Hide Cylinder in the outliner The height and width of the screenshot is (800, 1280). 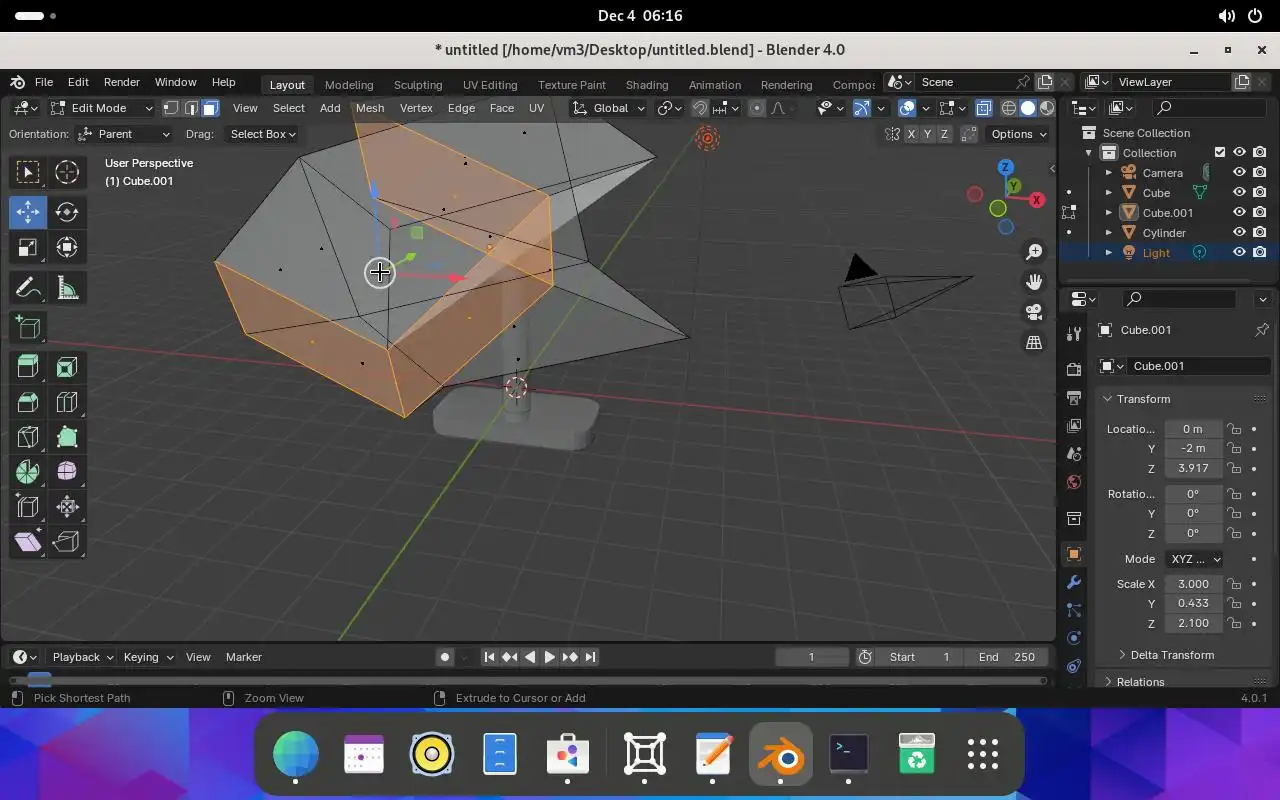[x=1239, y=232]
